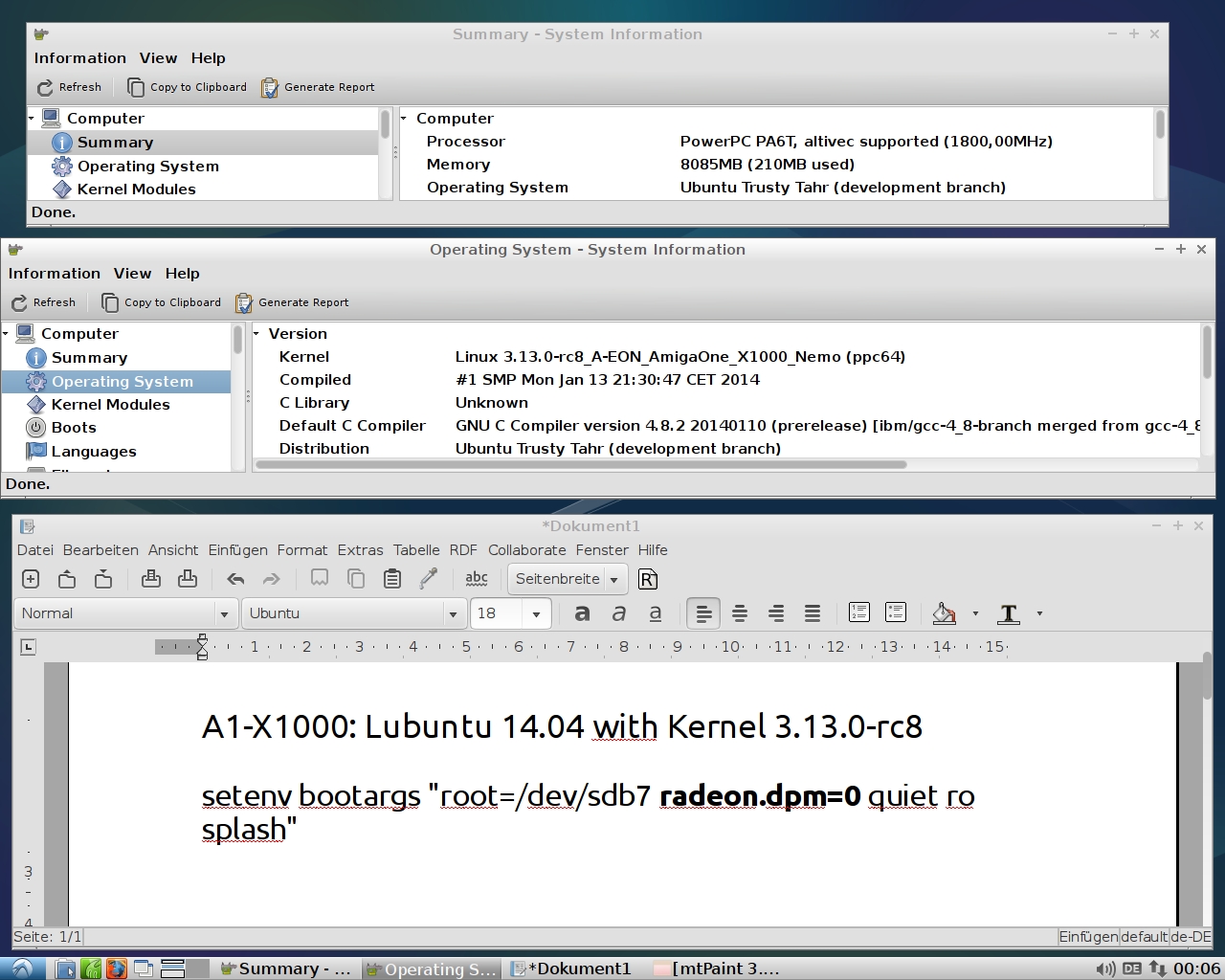Click Generate Report in Summary window
This screenshot has height=980, width=1225.
click(318, 87)
